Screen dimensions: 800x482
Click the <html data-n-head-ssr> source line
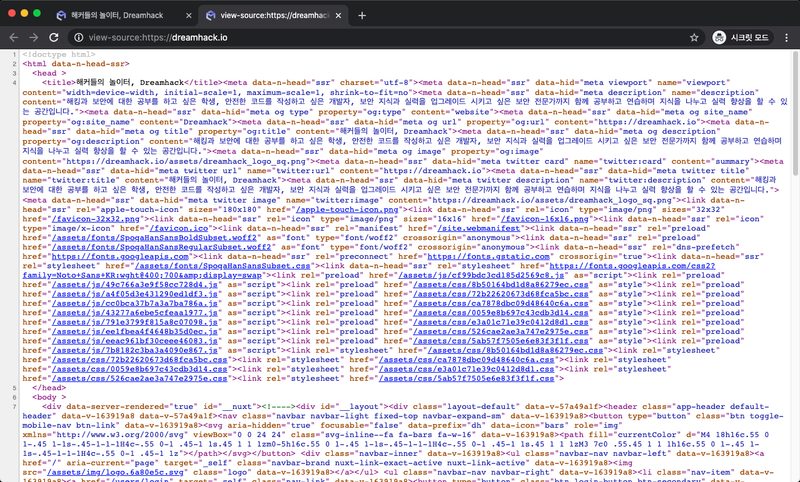[76, 64]
